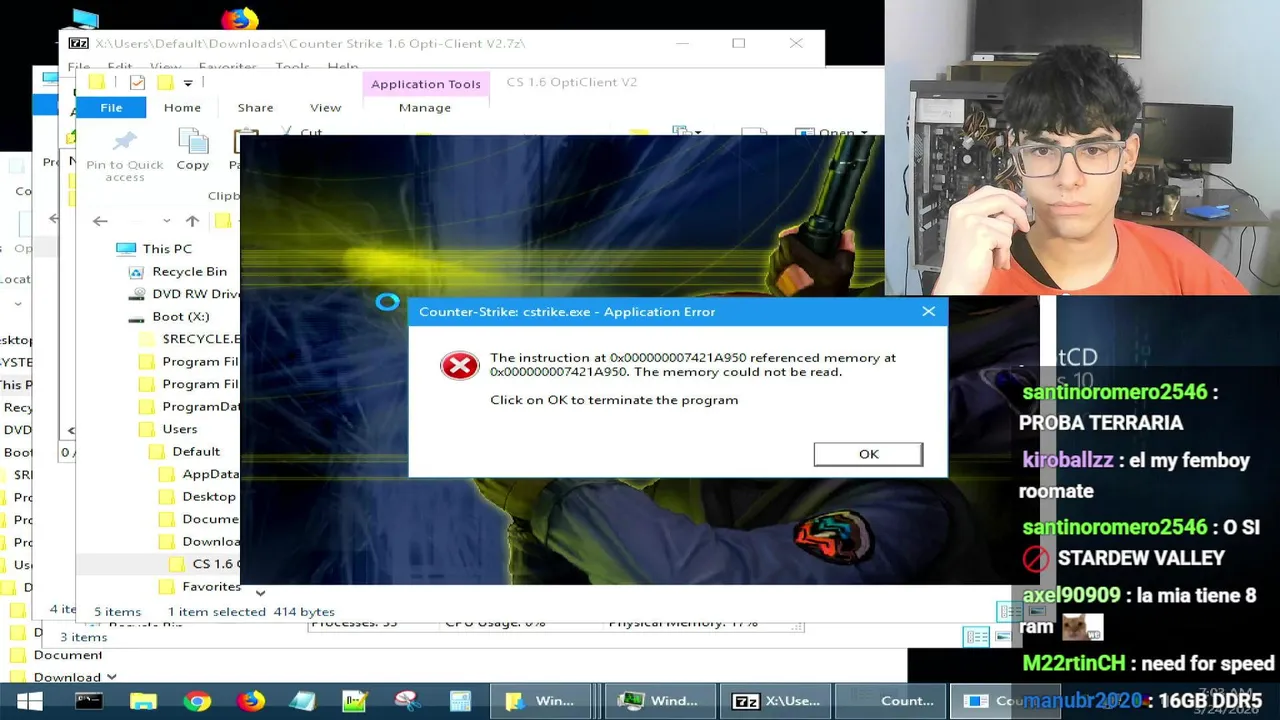Click Firefox desktop shortcut icon
This screenshot has height=720, width=1280.
pyautogui.click(x=239, y=18)
